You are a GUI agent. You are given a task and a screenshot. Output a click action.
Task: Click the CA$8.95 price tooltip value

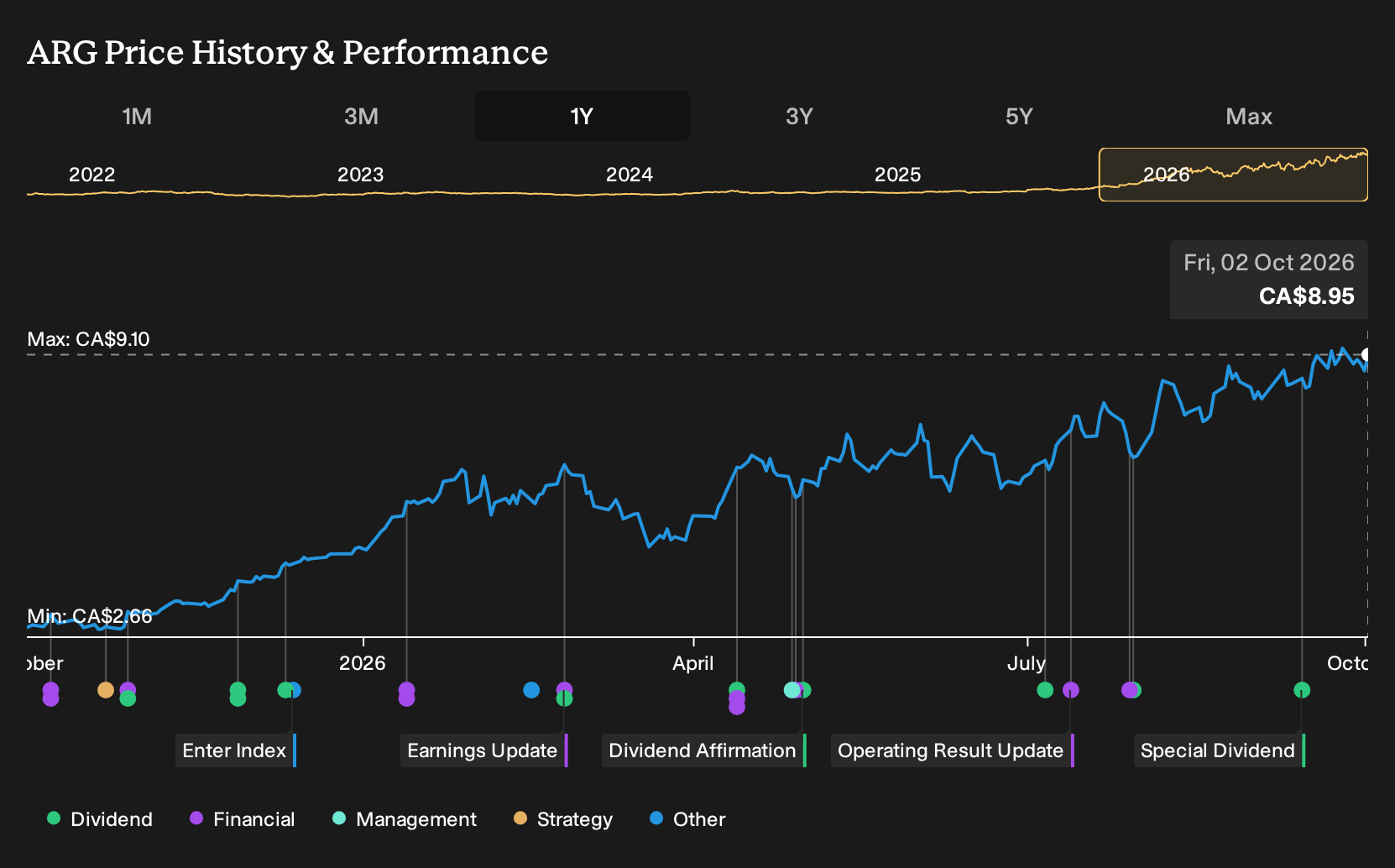coord(1306,296)
